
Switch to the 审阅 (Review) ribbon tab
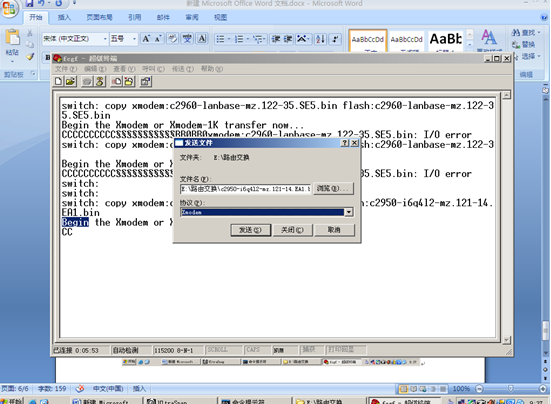(x=192, y=17)
